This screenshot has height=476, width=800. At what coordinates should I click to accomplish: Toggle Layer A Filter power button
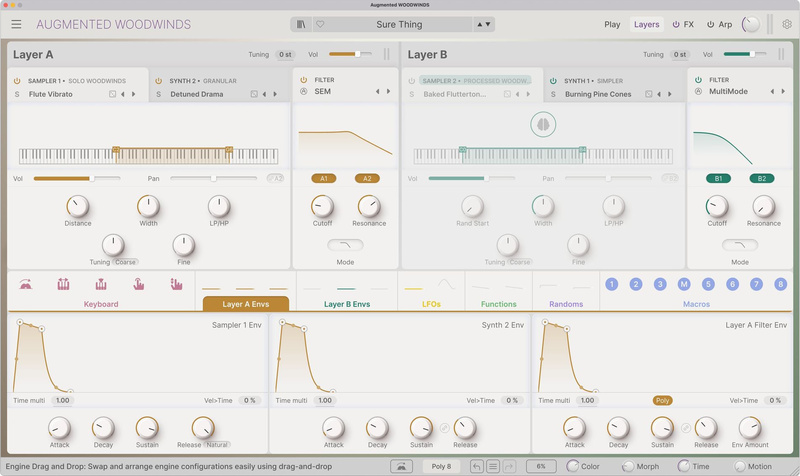(x=304, y=80)
